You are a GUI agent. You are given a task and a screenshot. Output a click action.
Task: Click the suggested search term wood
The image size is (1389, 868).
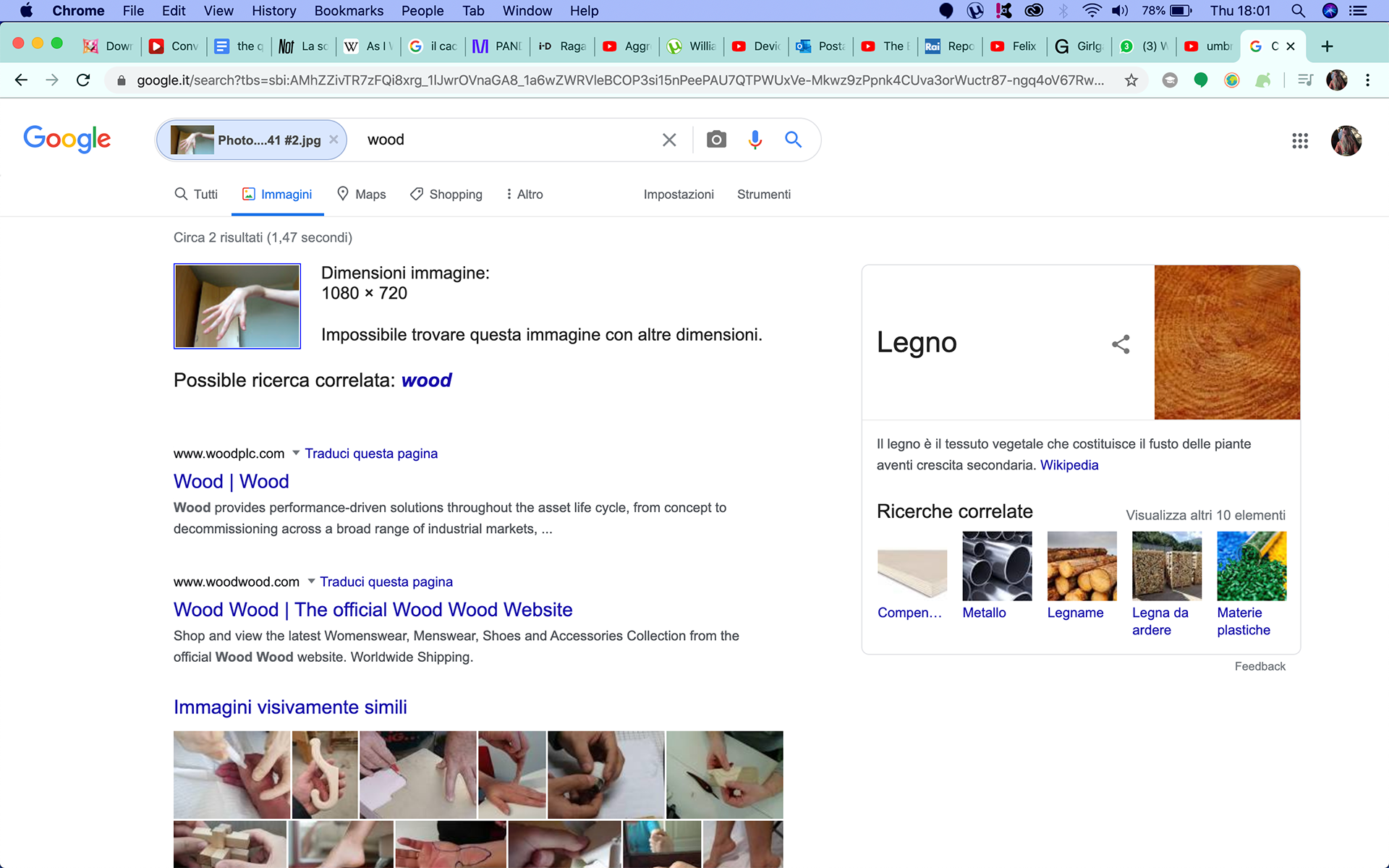tap(427, 380)
